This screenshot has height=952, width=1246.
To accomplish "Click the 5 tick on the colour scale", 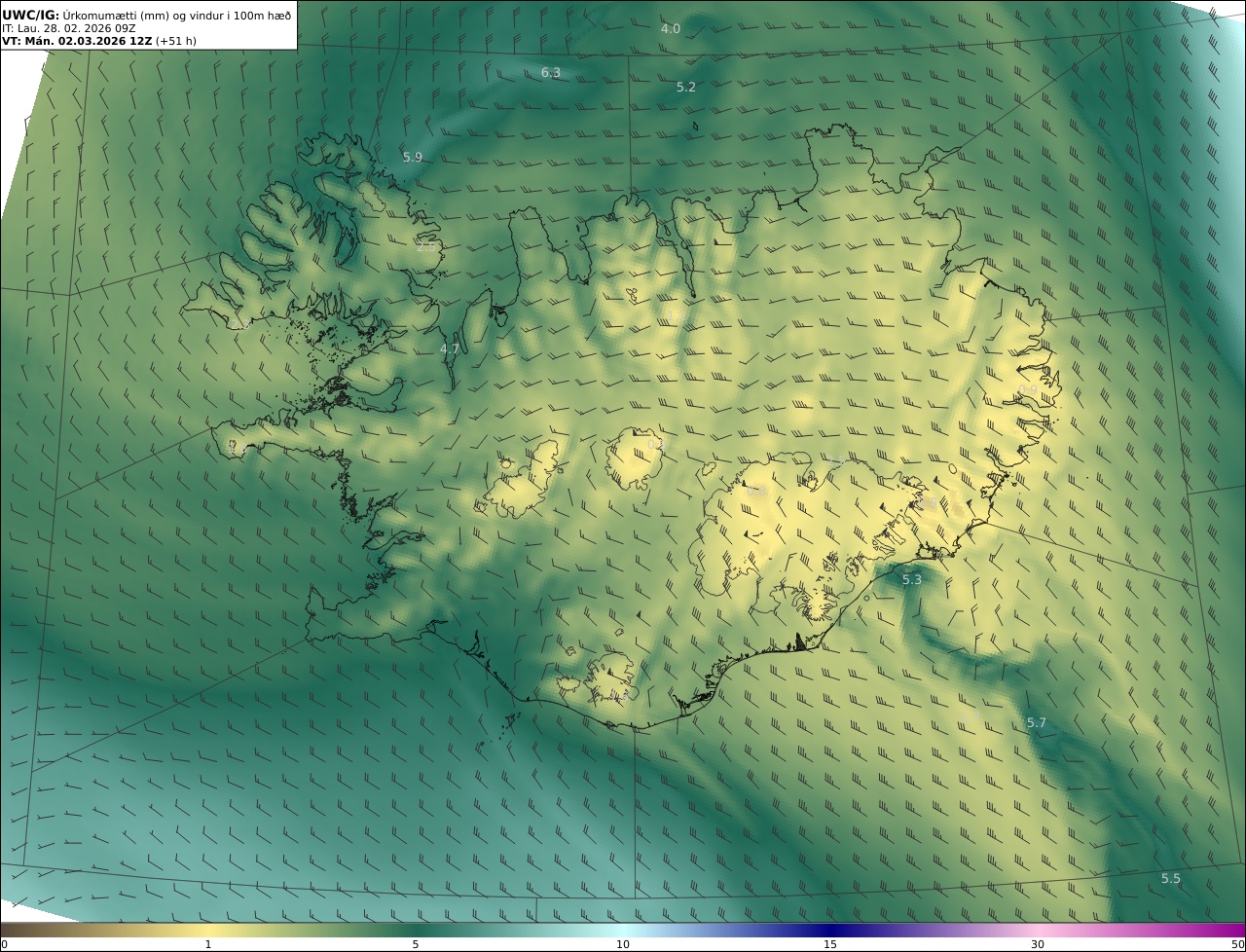I will point(416,944).
